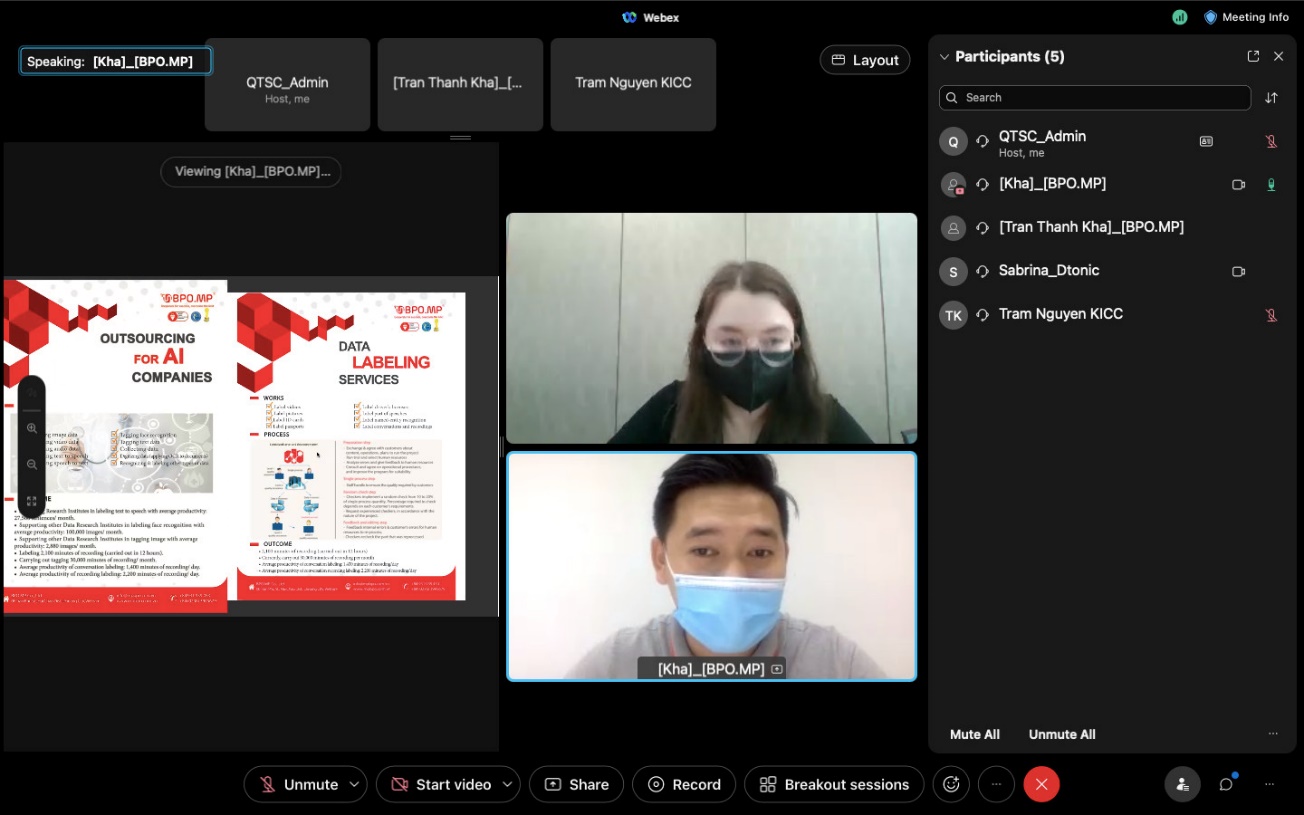Click more options under Participants list
This screenshot has height=815, width=1304.
1273,734
